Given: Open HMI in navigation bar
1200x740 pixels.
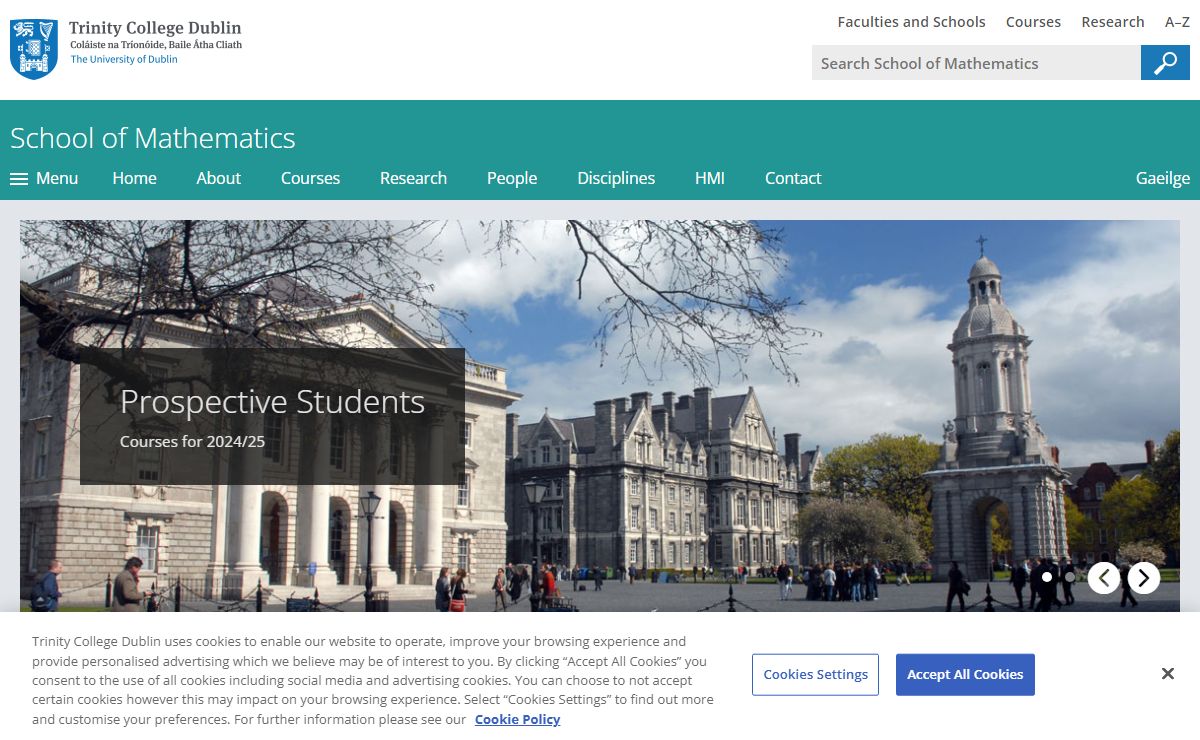Looking at the screenshot, I should click(x=710, y=178).
